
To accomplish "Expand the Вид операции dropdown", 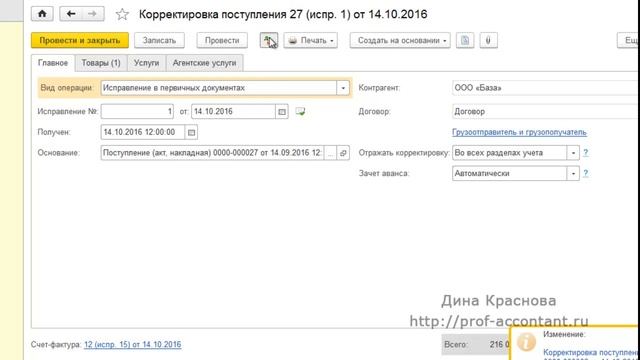I will [343, 88].
